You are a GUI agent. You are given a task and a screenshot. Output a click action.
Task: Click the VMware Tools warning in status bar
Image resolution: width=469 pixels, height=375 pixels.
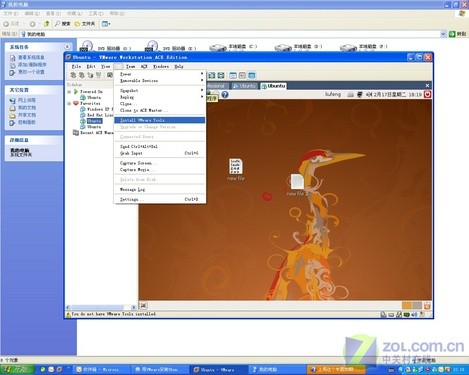click(111, 314)
